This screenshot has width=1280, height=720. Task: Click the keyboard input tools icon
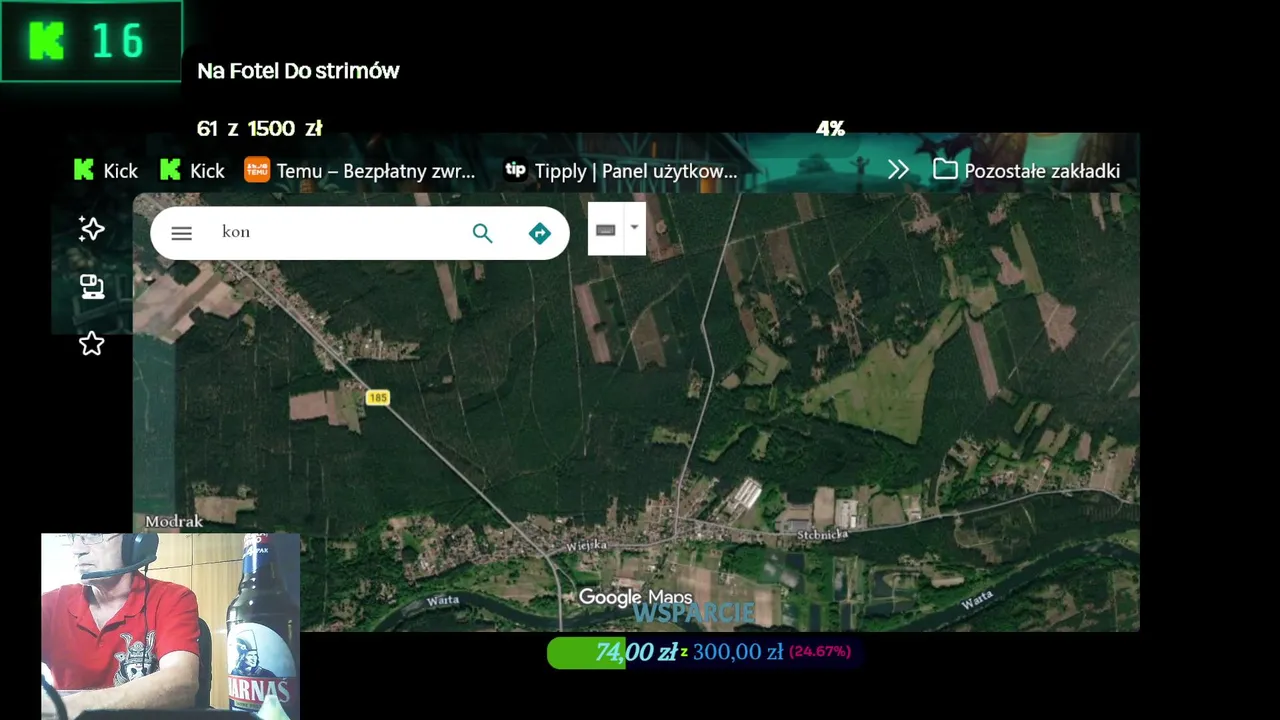[605, 229]
